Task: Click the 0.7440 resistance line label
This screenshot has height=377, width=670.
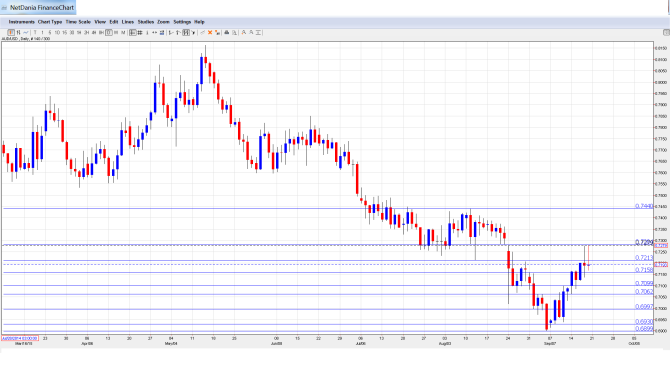Action: 644,206
